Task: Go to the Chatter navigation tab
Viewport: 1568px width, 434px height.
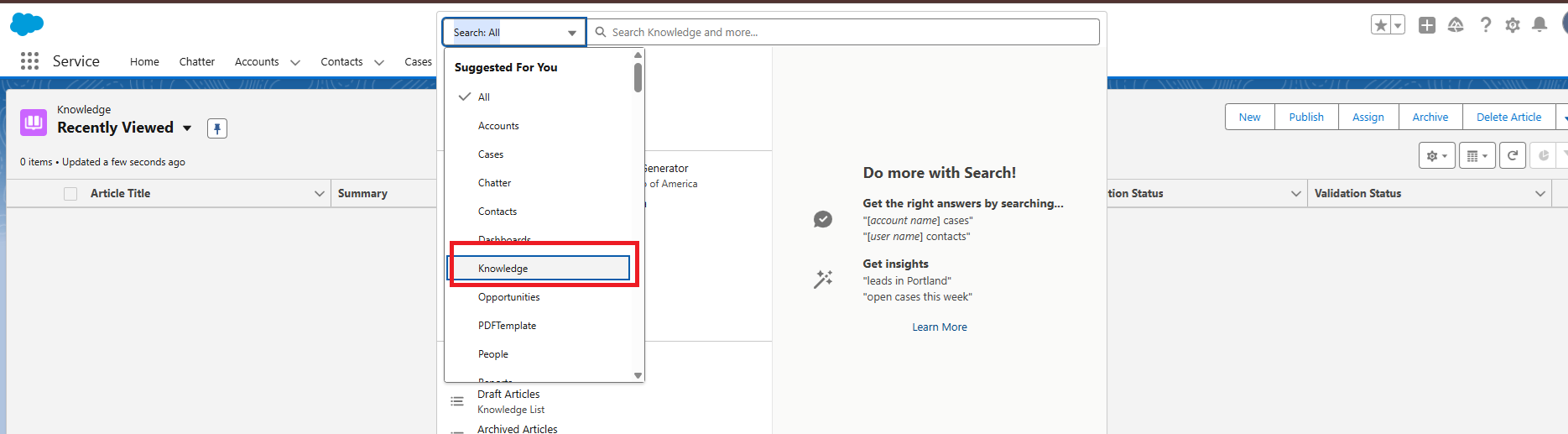Action: tap(197, 62)
